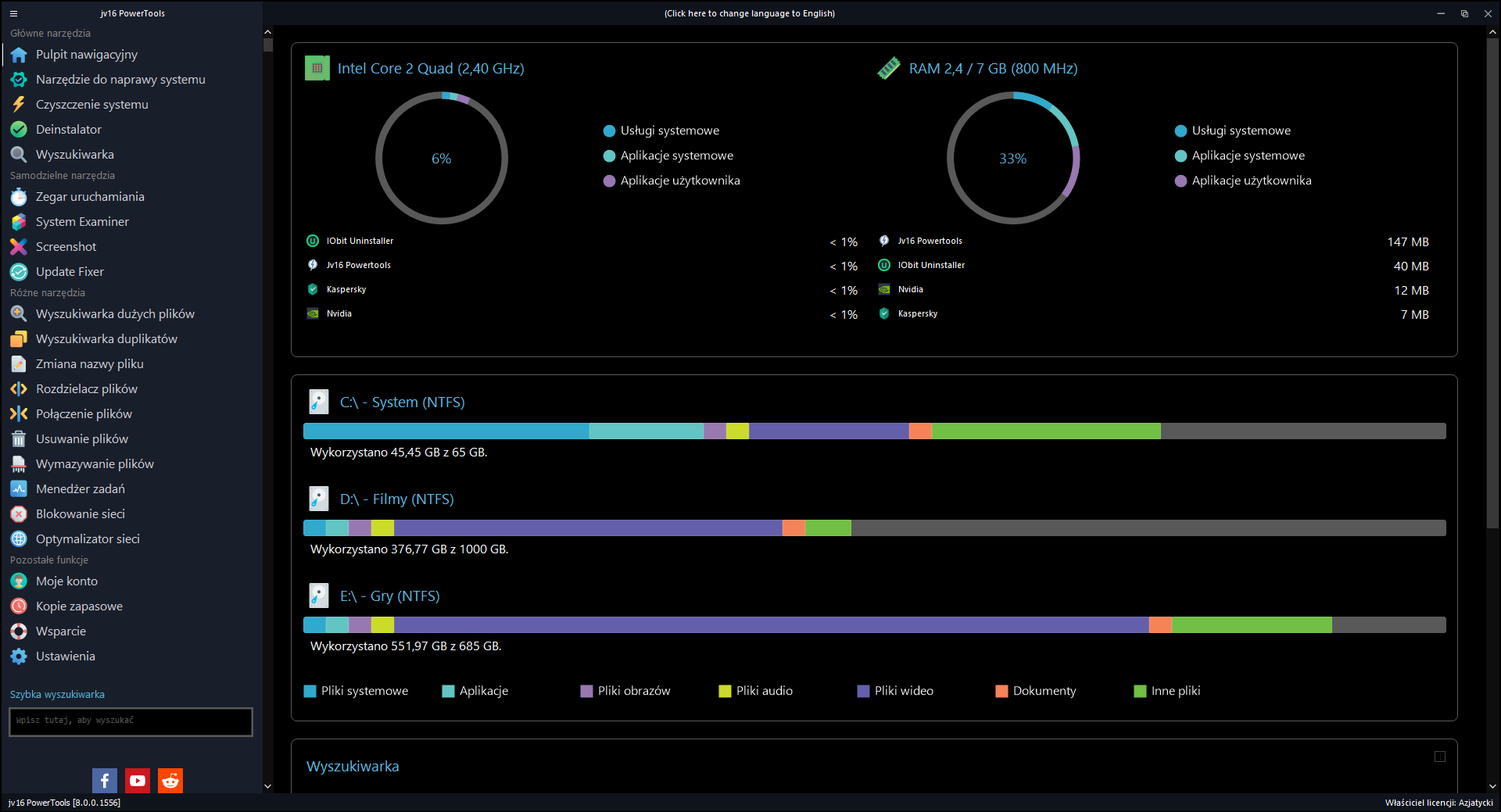
Task: Click the Pliki audio legend color swatch
Action: tap(725, 691)
